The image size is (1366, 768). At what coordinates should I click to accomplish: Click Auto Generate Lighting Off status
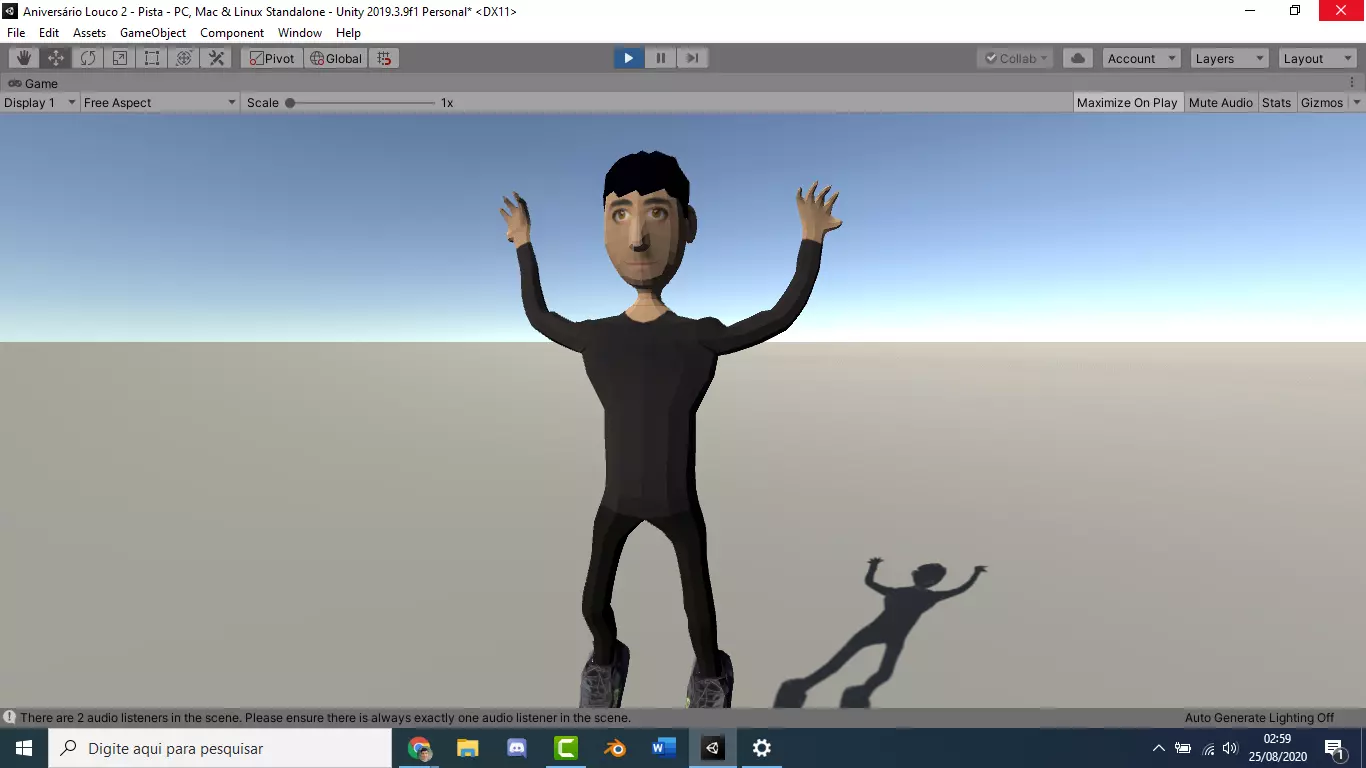(x=1259, y=717)
